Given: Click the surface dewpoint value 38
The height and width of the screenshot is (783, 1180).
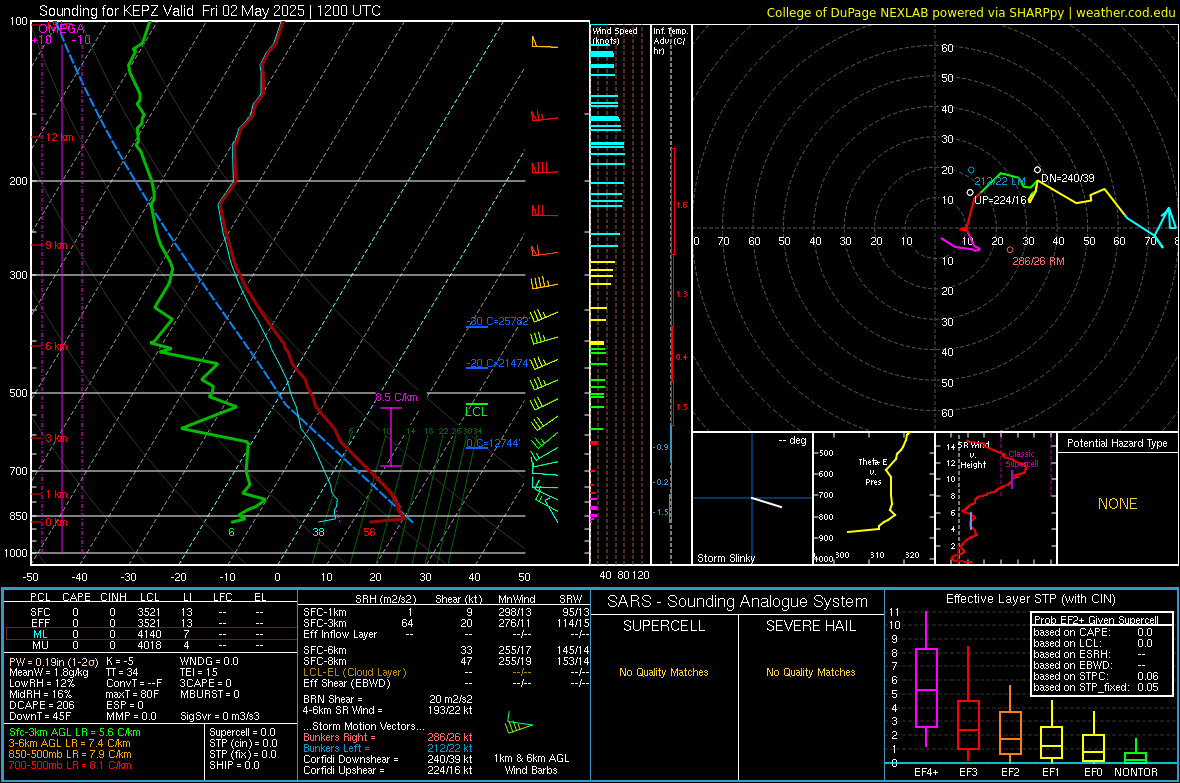Looking at the screenshot, I should point(318,532).
